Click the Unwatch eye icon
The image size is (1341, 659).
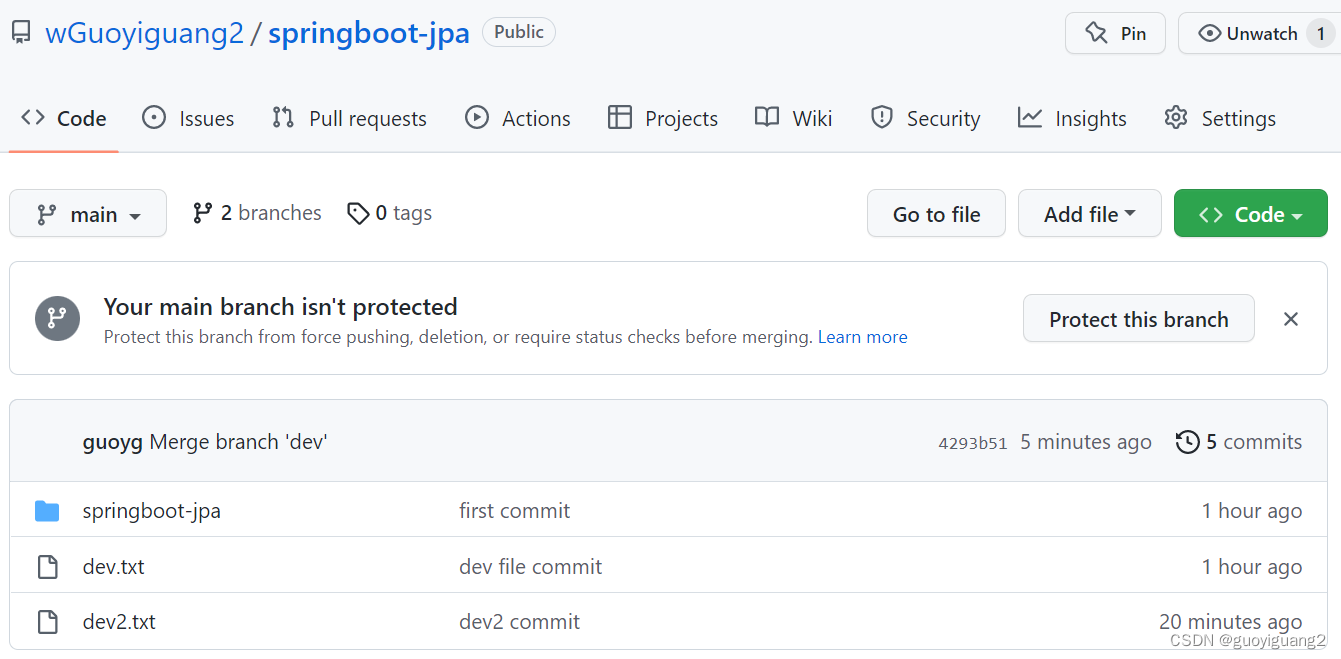pos(1209,33)
